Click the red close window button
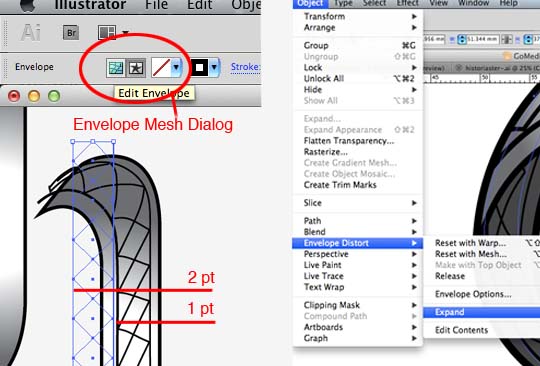This screenshot has height=366, width=540. click(14, 96)
